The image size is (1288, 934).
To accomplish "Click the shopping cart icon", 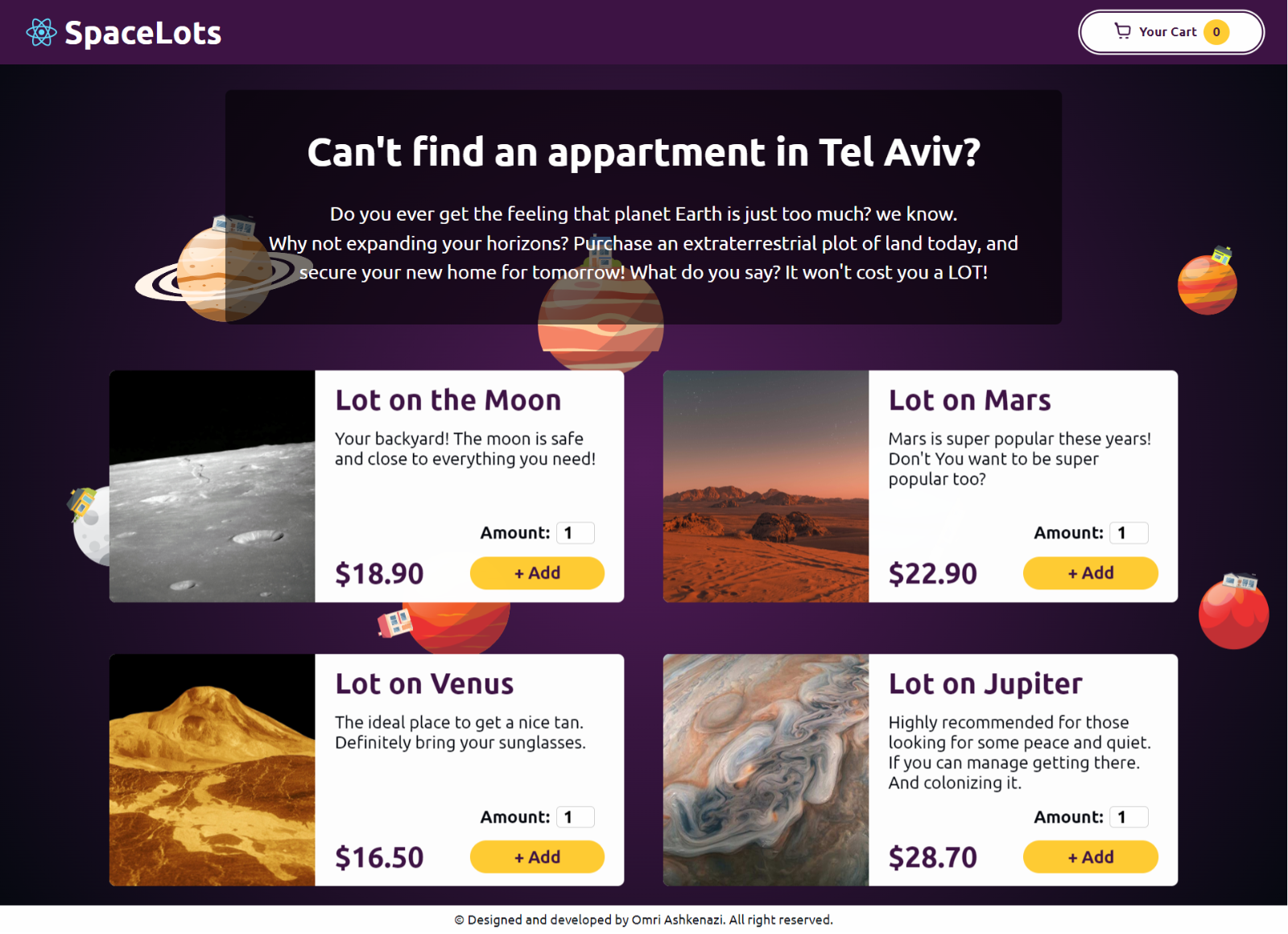I will pyautogui.click(x=1122, y=31).
